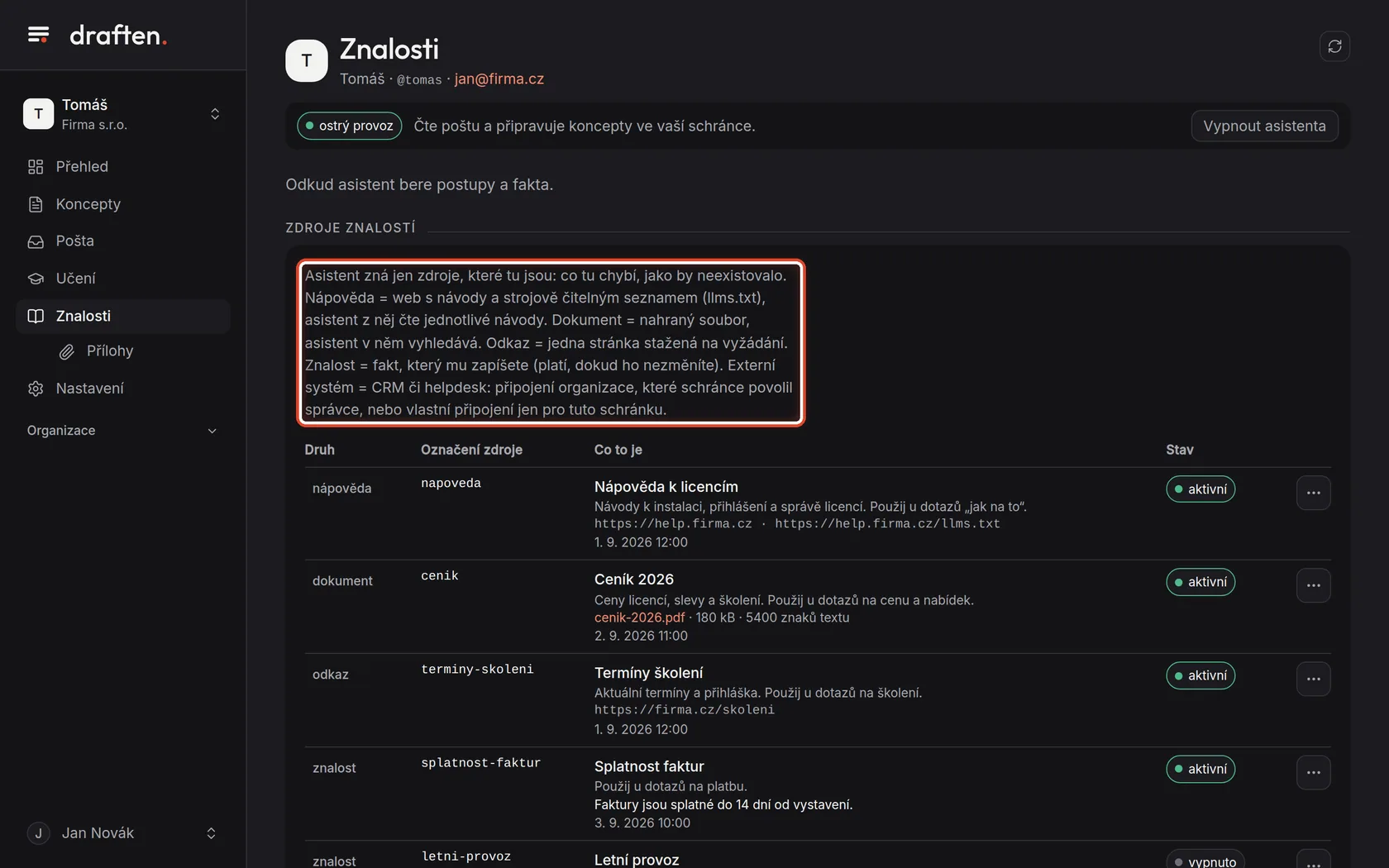Open actions menu for Splatnost faktur
The image size is (1389, 868).
1313,772
